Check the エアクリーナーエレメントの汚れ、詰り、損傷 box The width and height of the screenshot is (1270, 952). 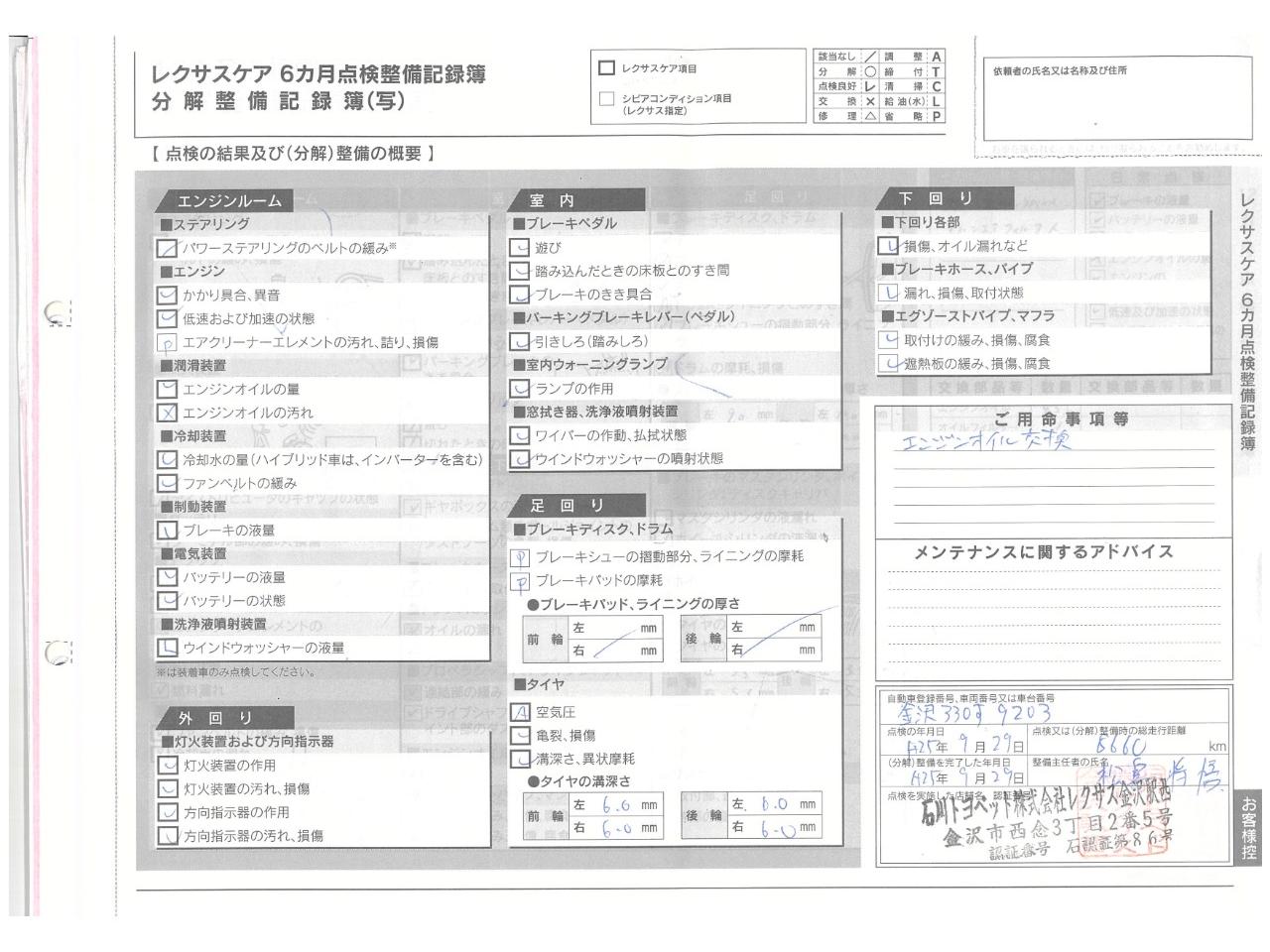click(168, 343)
